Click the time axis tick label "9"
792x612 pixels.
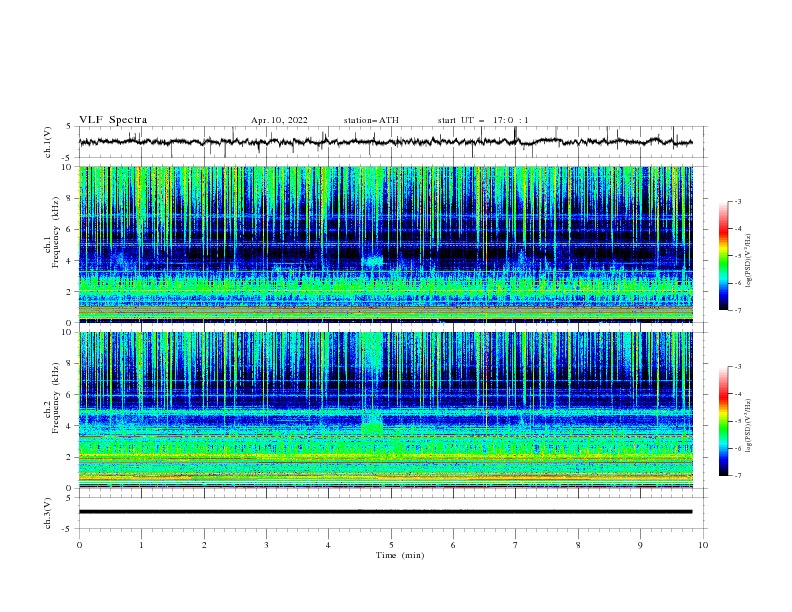point(640,545)
